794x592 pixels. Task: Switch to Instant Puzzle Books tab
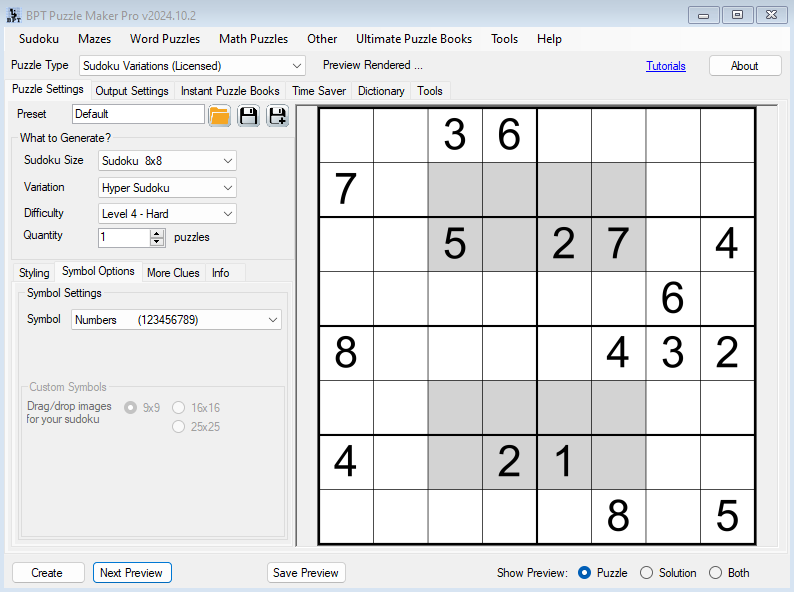coord(230,91)
